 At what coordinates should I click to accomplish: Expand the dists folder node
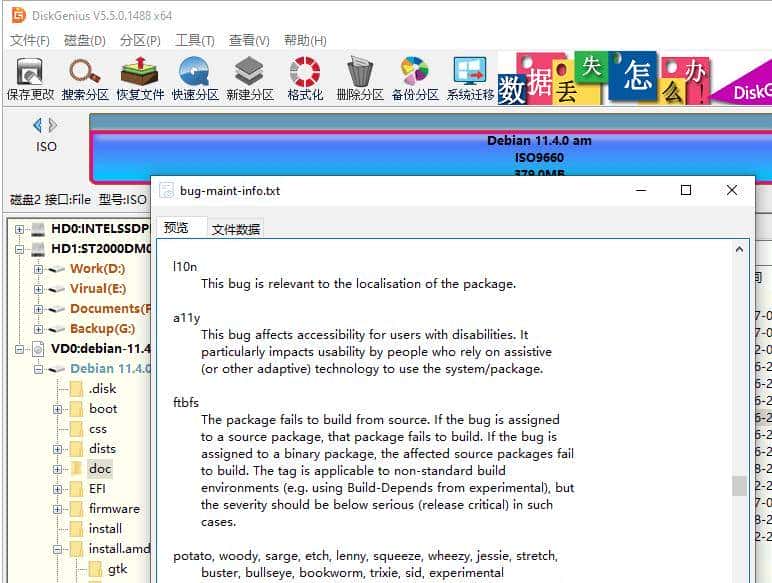[x=58, y=449]
